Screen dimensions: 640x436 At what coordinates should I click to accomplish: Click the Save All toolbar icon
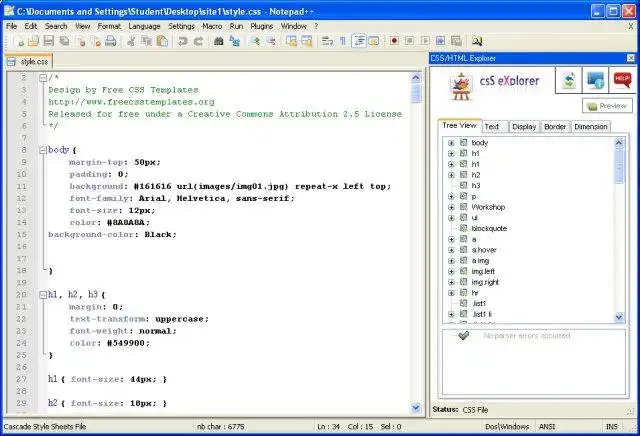(64, 41)
